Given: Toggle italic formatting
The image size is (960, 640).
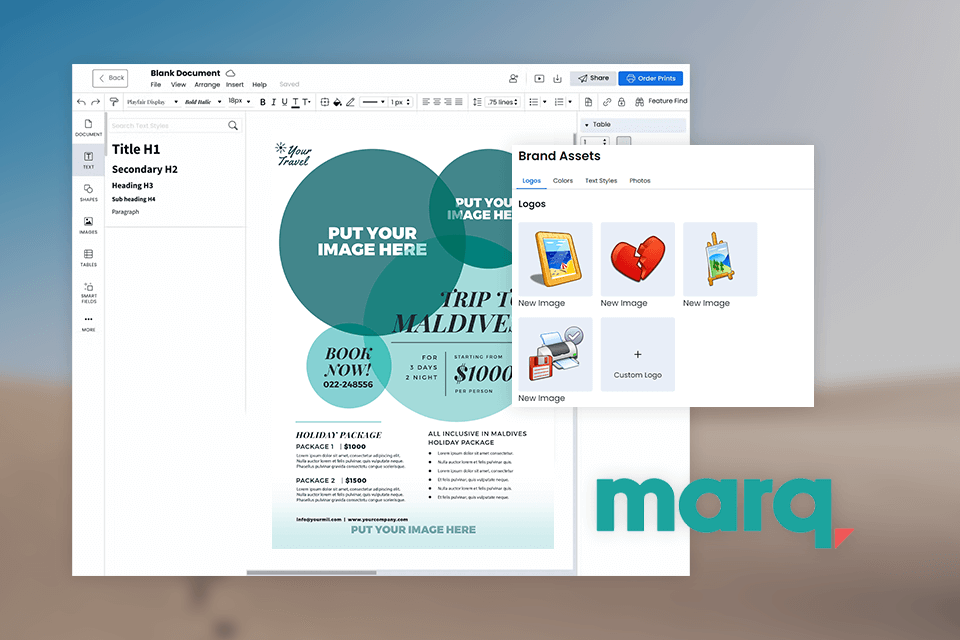Looking at the screenshot, I should pyautogui.click(x=274, y=102).
